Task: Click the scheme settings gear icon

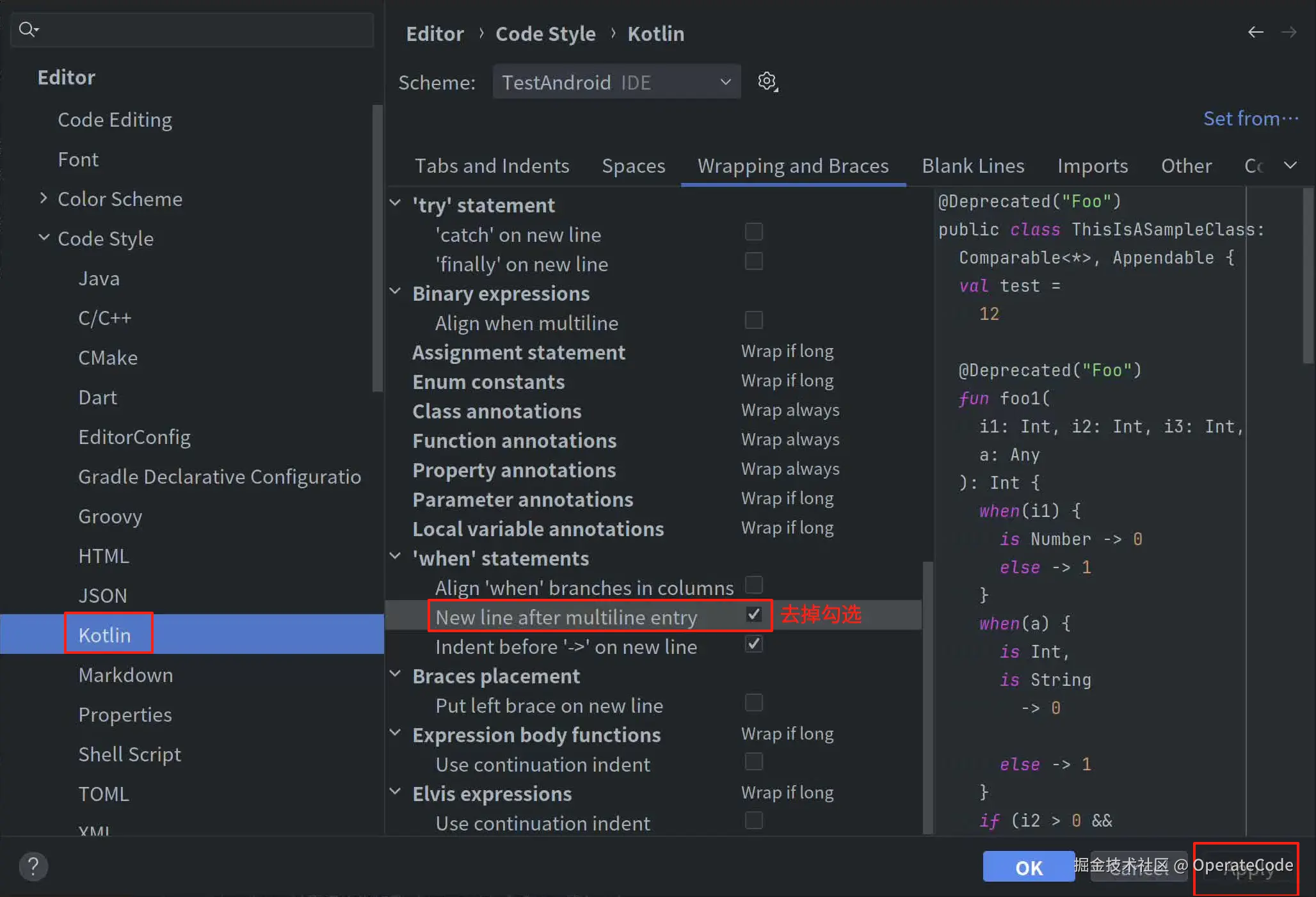Action: coord(767,81)
